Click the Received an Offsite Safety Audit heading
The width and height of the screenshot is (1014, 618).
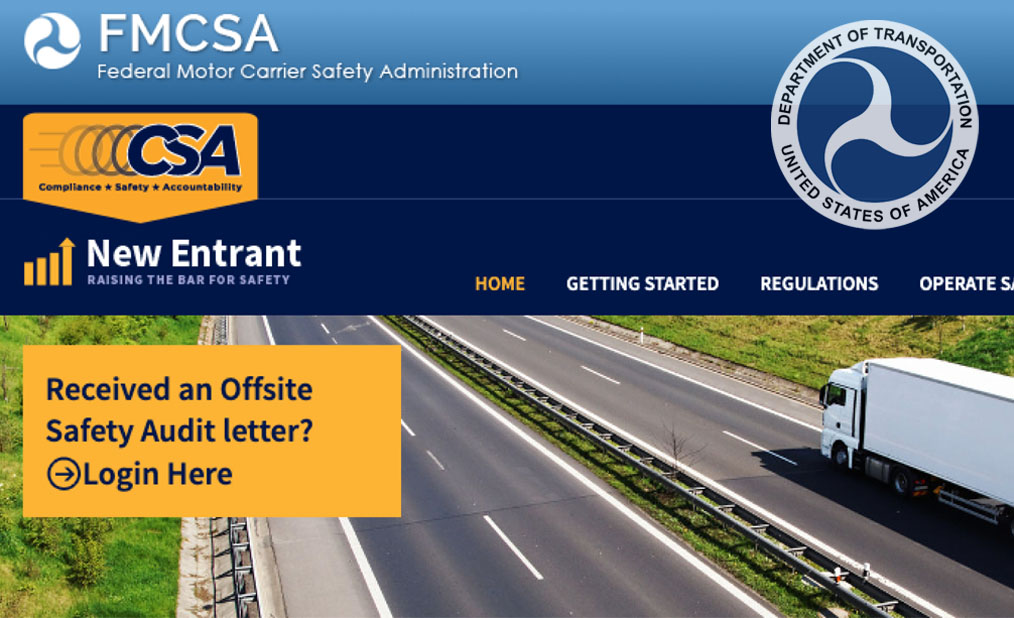[x=179, y=410]
